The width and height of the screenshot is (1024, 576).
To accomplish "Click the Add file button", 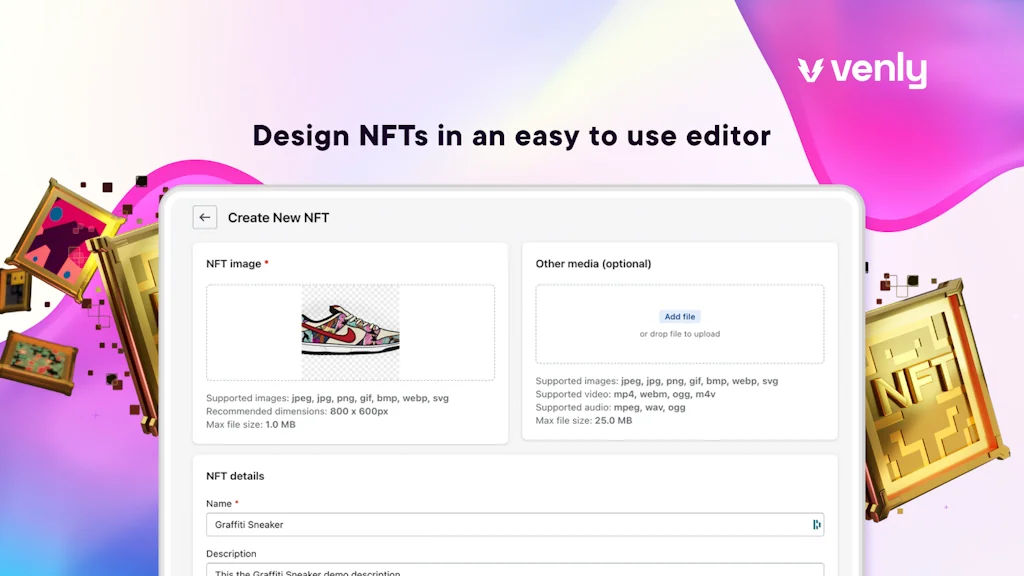I will [679, 315].
